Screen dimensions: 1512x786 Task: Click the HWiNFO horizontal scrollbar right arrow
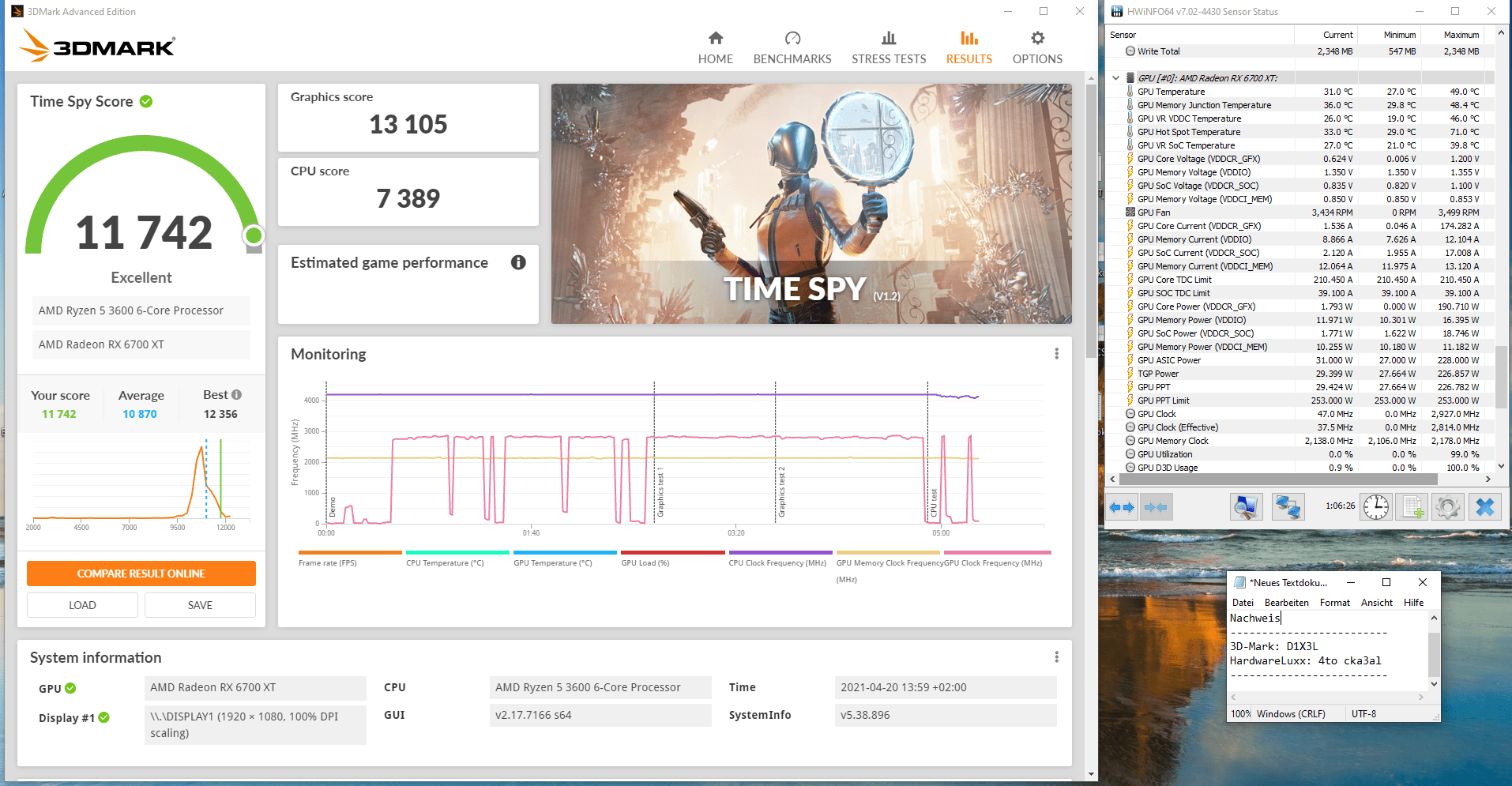point(1488,479)
